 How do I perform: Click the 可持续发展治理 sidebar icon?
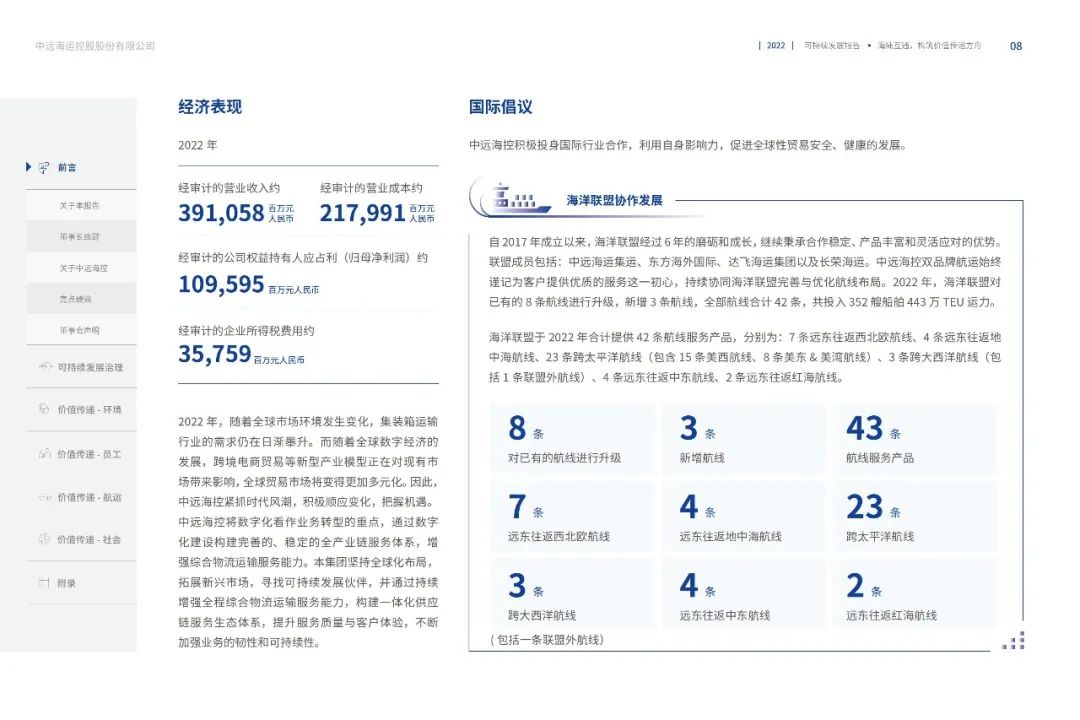[x=45, y=367]
